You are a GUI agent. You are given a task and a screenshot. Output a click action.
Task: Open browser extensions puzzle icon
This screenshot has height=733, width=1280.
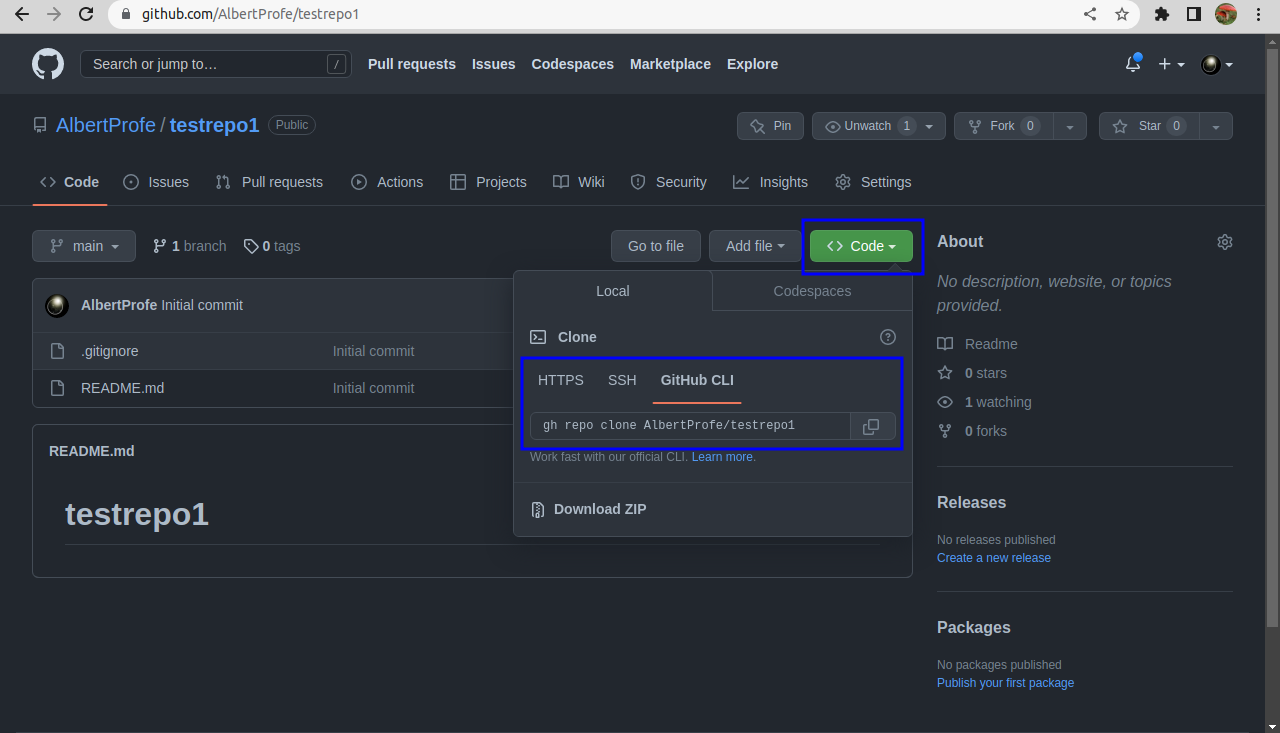coord(1162,14)
